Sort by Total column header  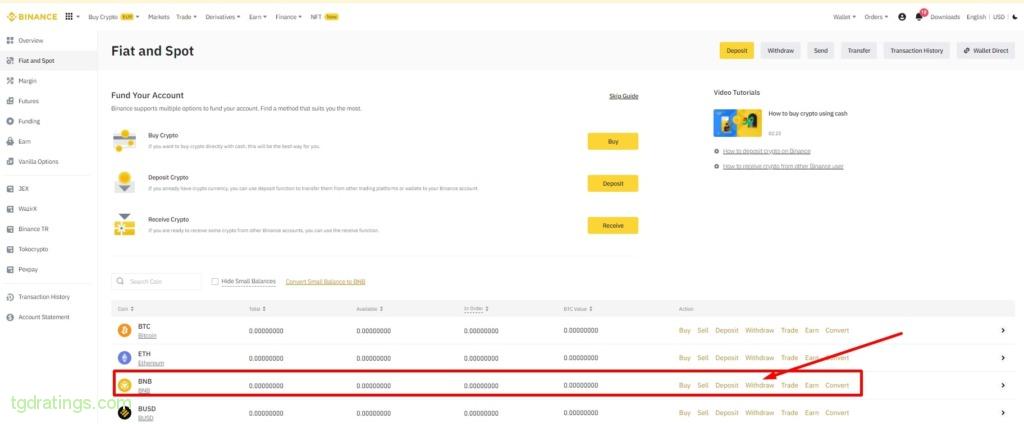click(x=257, y=309)
